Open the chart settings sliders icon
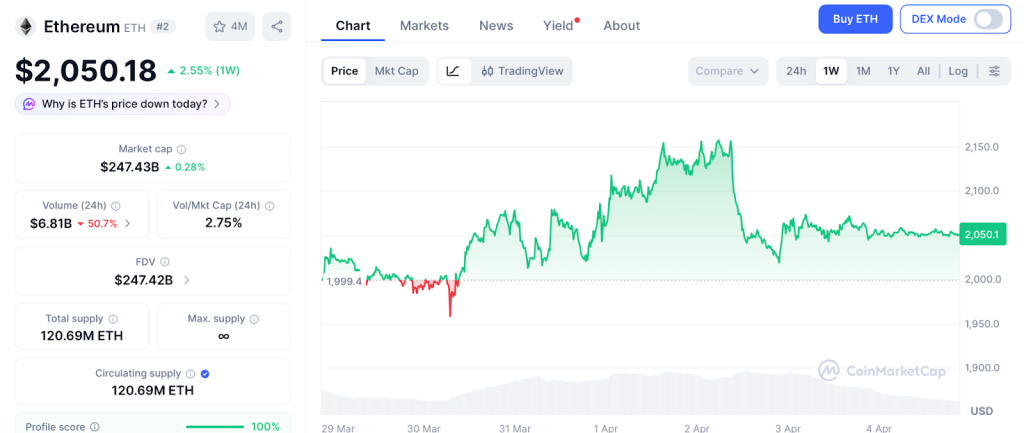 pos(994,71)
